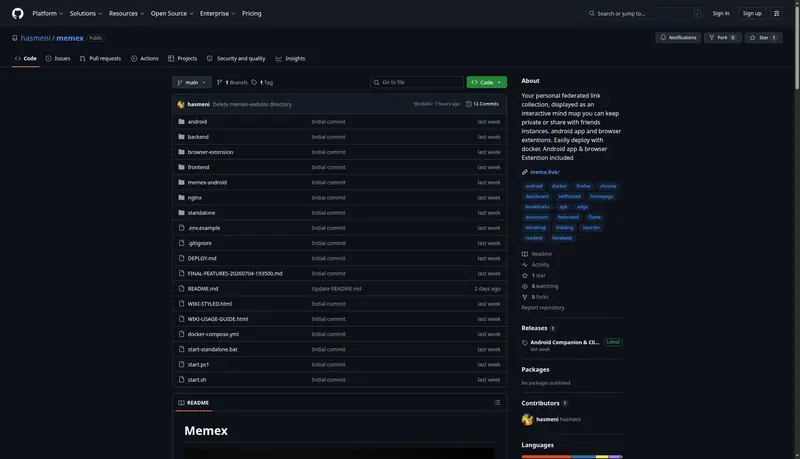The width and height of the screenshot is (800, 459).
Task: Expand the Solutions menu
Action: pyautogui.click(x=86, y=13)
